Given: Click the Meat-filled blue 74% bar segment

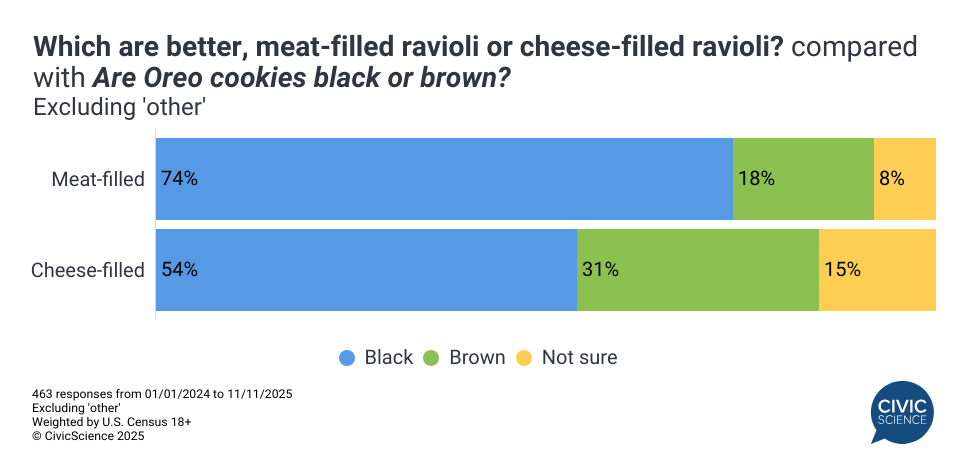Looking at the screenshot, I should [x=444, y=179].
